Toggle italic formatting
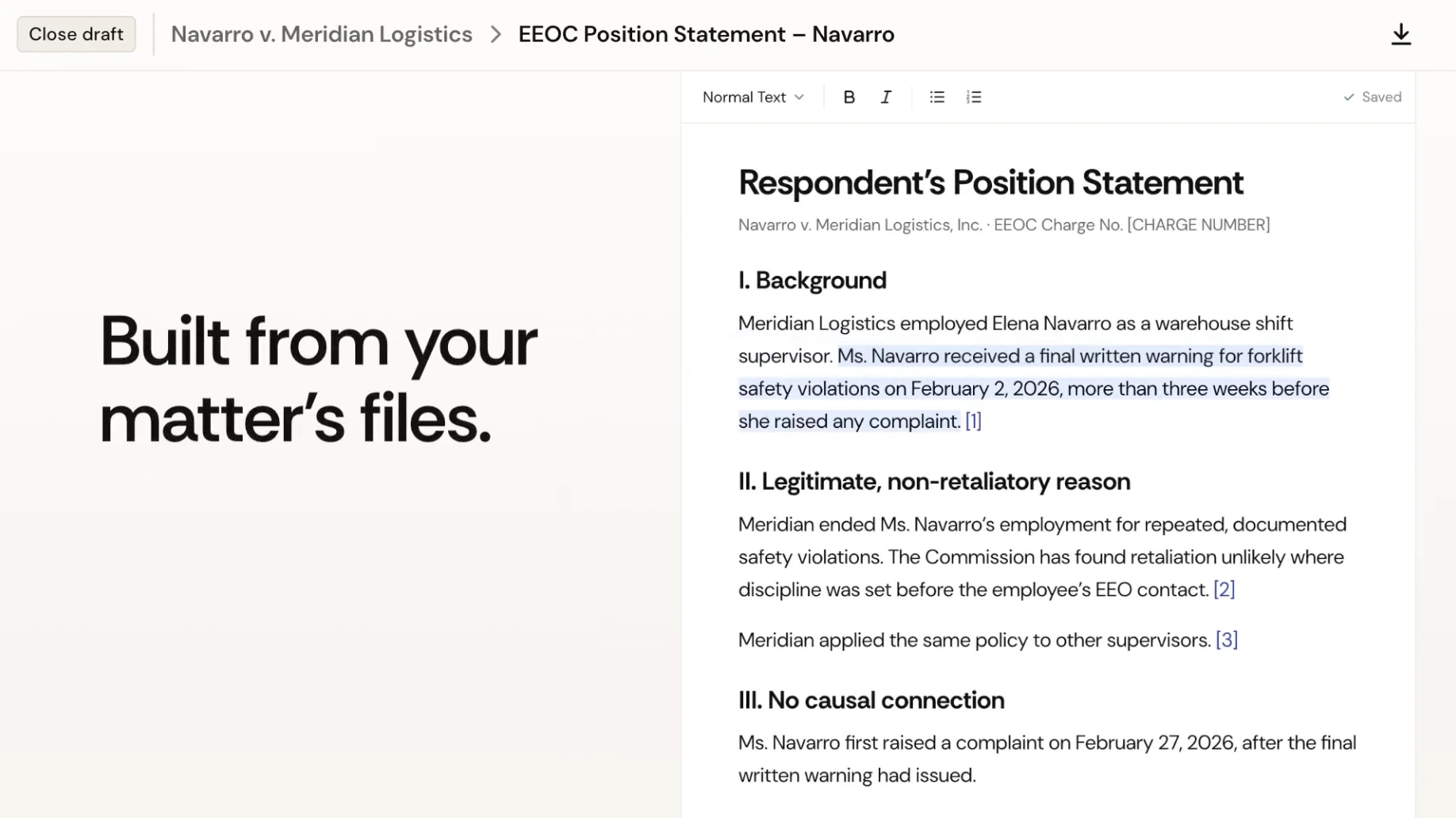The image size is (1456, 818). tap(886, 97)
